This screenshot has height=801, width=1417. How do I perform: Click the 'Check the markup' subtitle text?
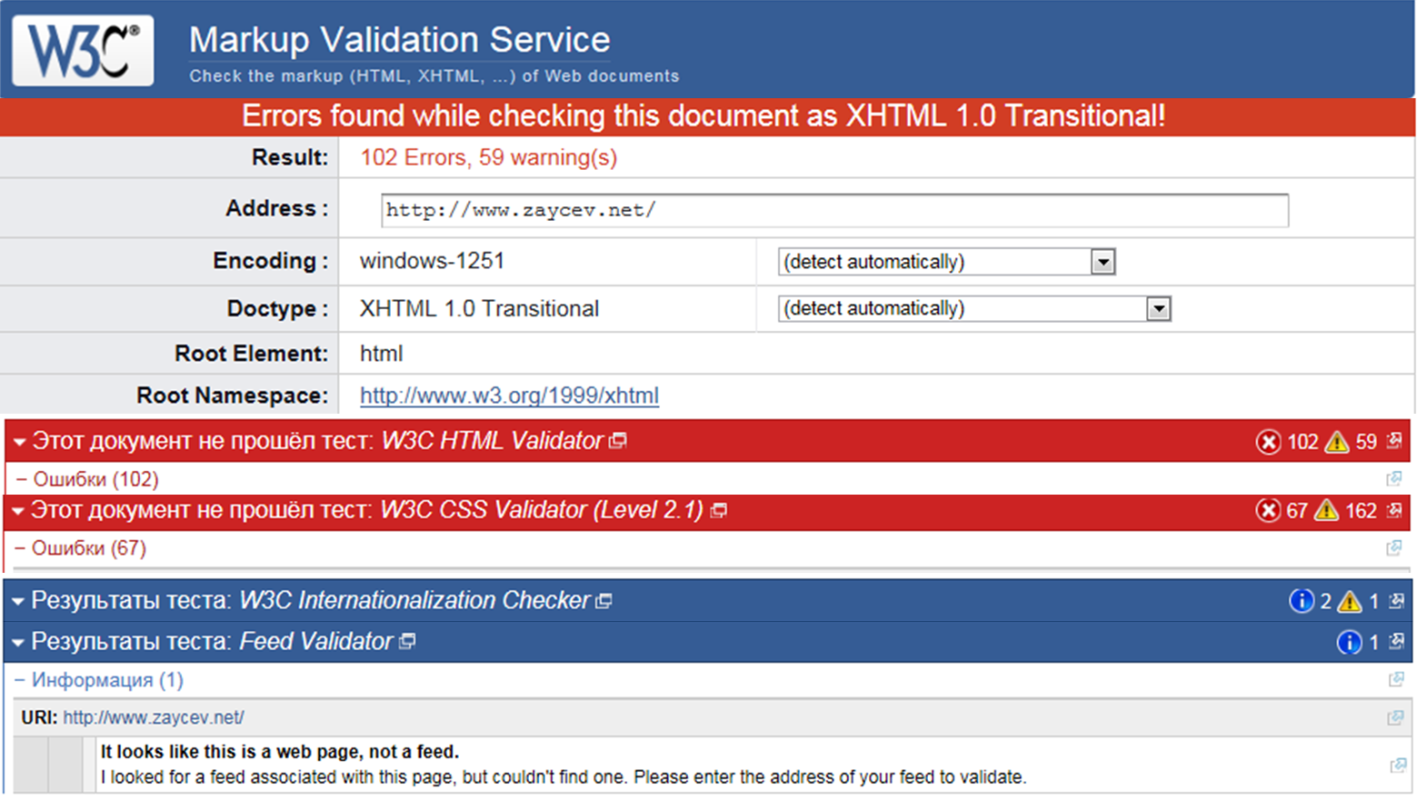click(434, 76)
